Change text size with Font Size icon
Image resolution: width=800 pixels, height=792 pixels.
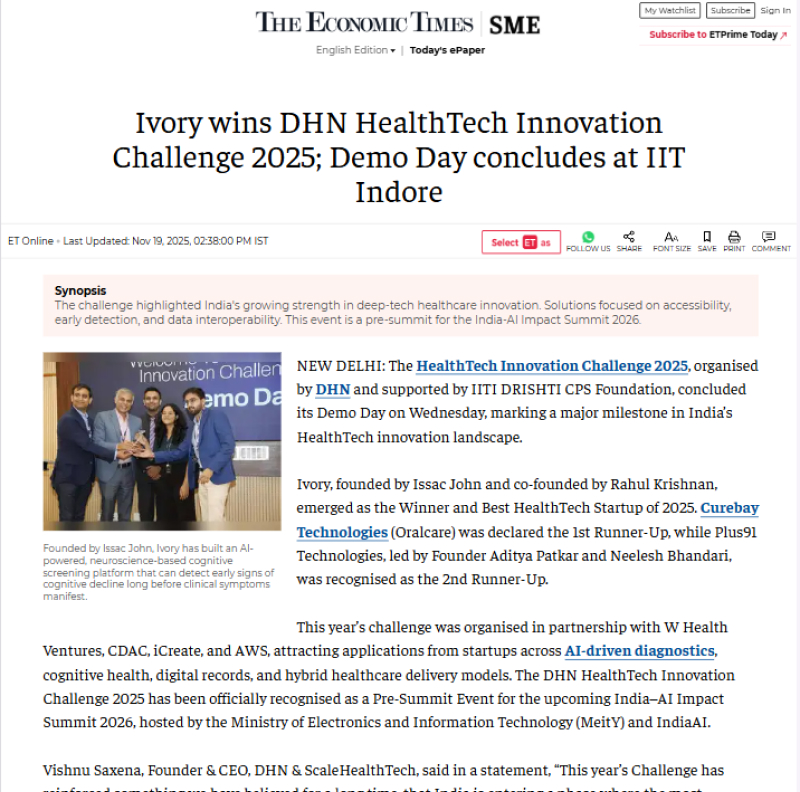672,237
